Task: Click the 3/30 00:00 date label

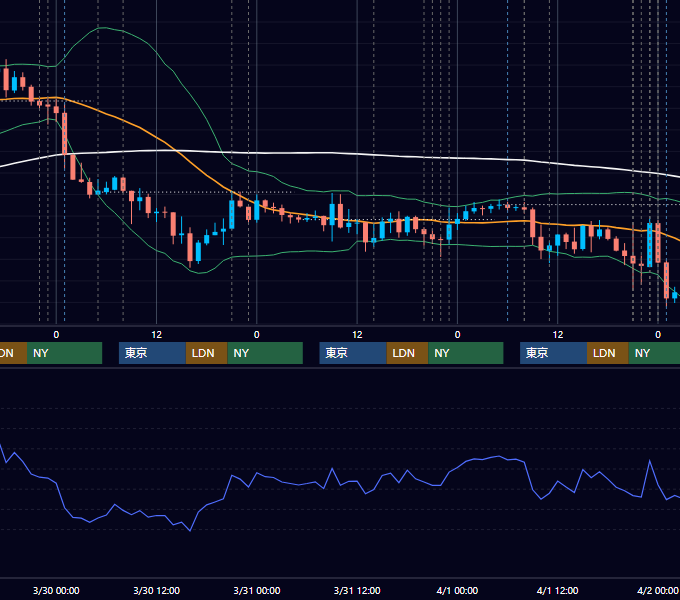Action: point(56,590)
